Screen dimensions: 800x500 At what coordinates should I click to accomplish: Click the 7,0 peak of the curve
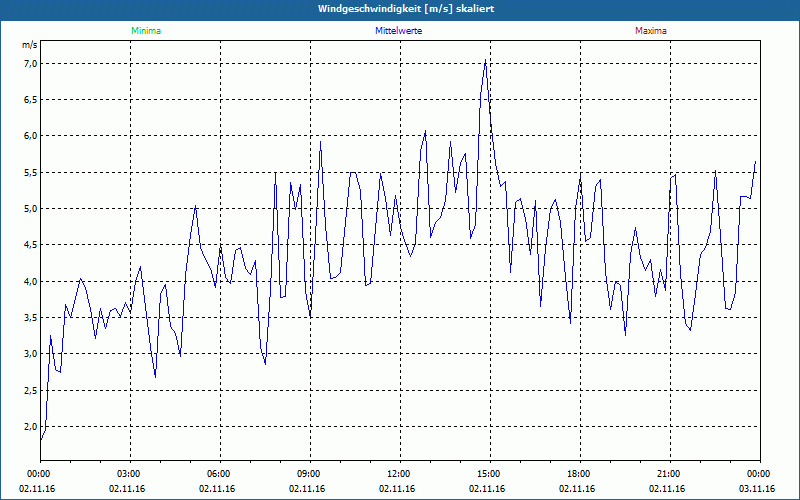click(485, 60)
